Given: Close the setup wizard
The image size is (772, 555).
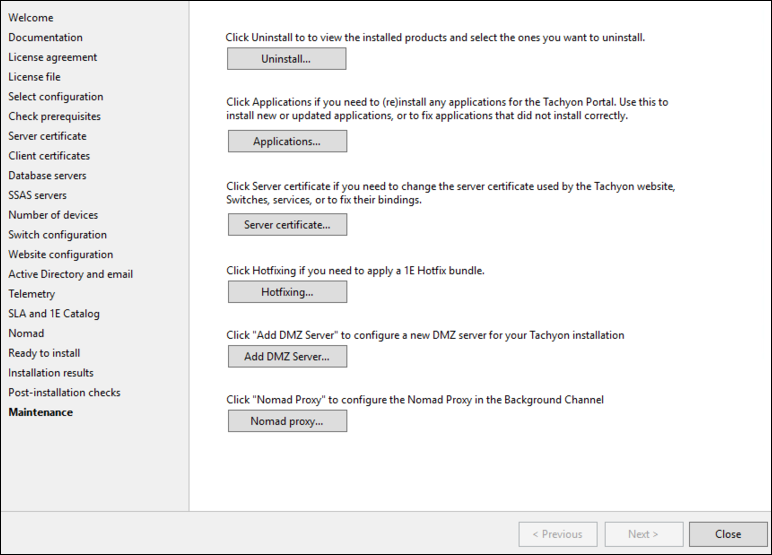Looking at the screenshot, I should coord(727,534).
